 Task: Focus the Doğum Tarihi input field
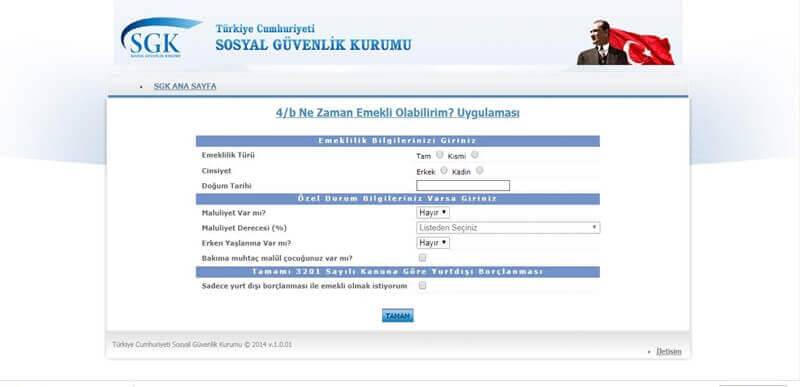click(x=463, y=186)
